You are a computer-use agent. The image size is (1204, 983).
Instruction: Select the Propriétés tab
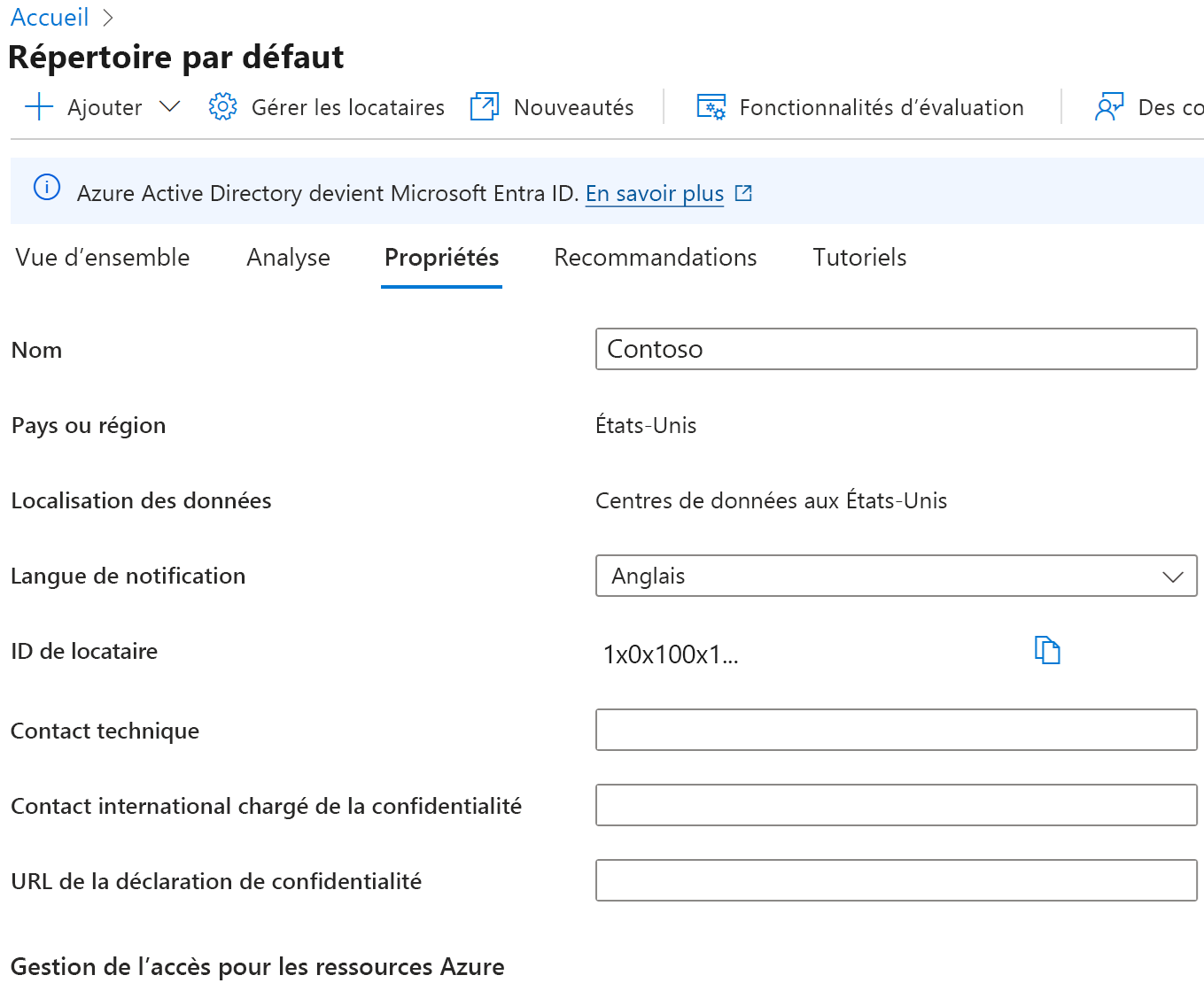click(441, 258)
